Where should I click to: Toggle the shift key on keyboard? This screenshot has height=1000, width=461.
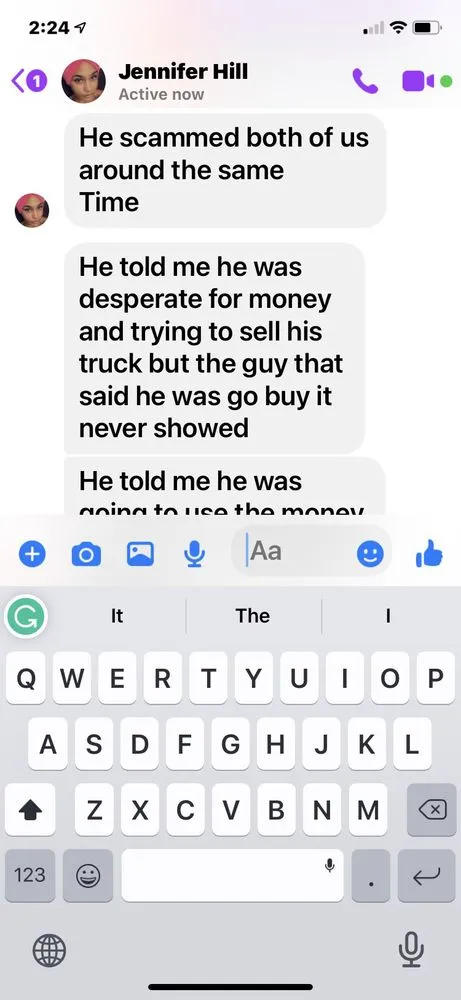coord(30,810)
